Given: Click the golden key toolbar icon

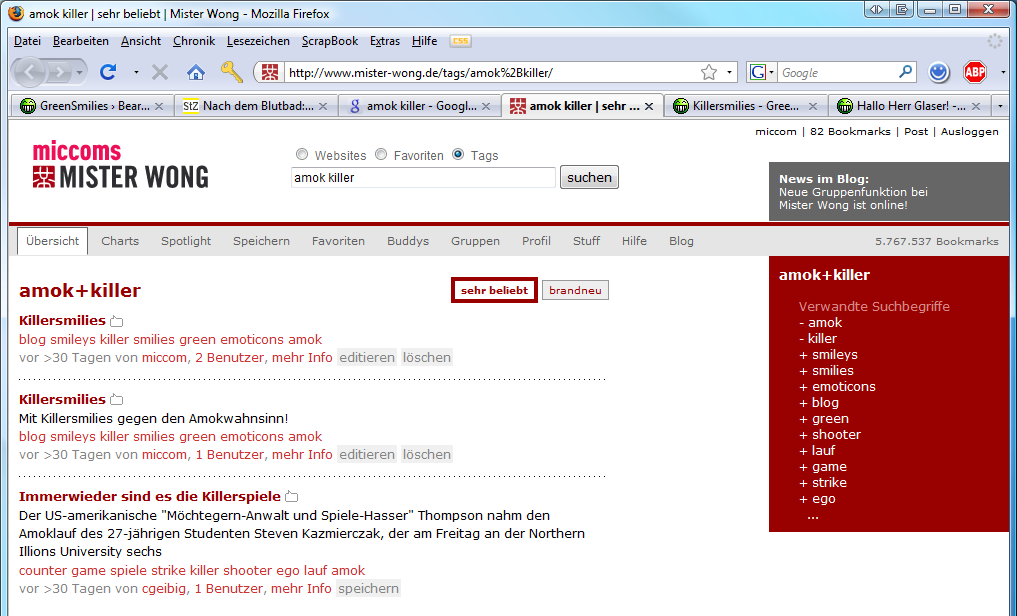Looking at the screenshot, I should coord(232,72).
